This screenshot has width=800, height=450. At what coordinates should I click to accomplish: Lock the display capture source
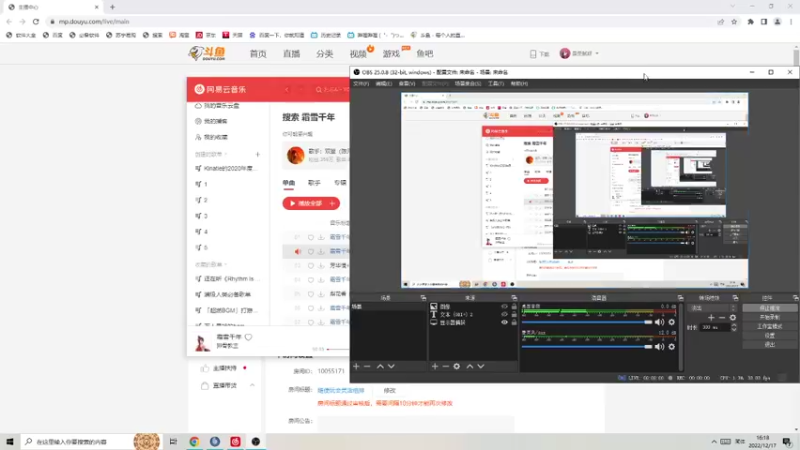[514, 322]
